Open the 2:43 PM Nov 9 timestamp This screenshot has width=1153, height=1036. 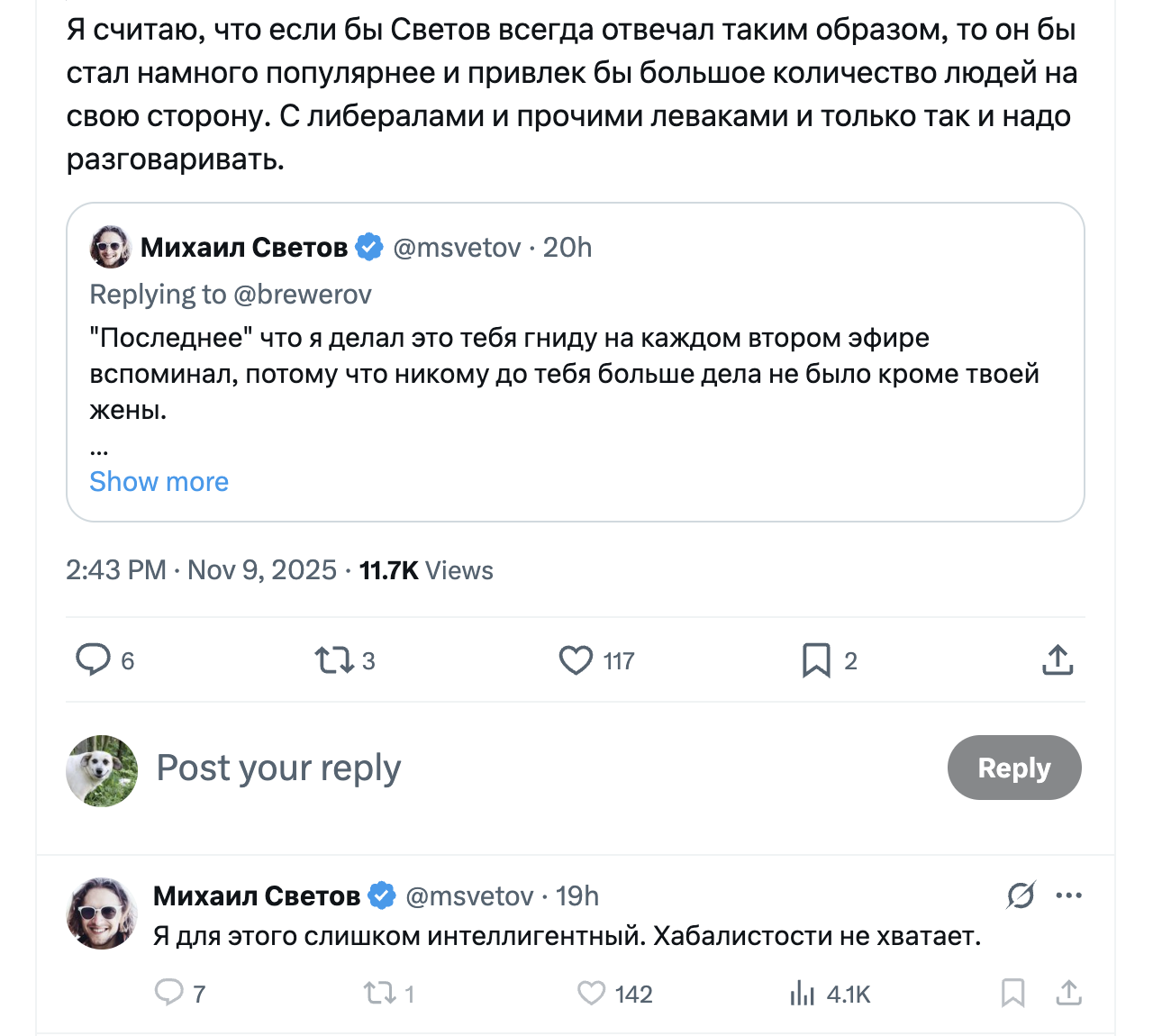[201, 570]
